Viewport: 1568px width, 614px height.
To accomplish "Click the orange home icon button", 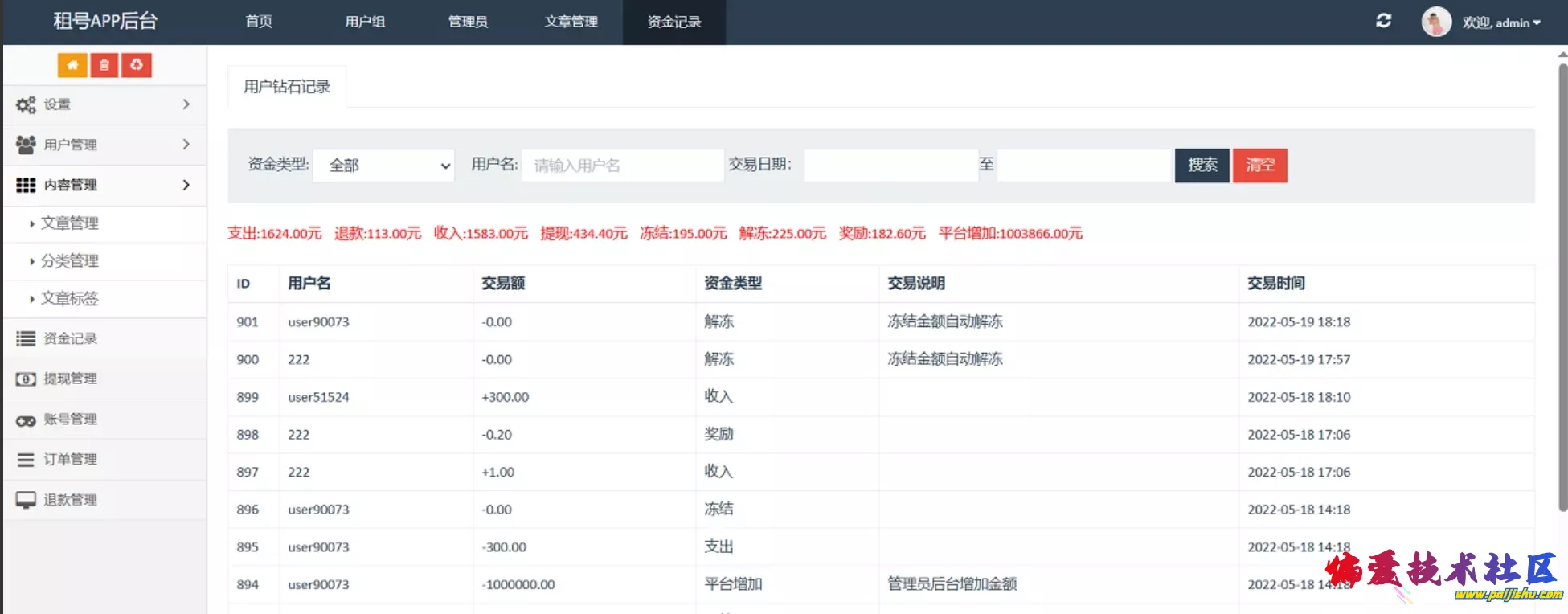I will click(72, 65).
